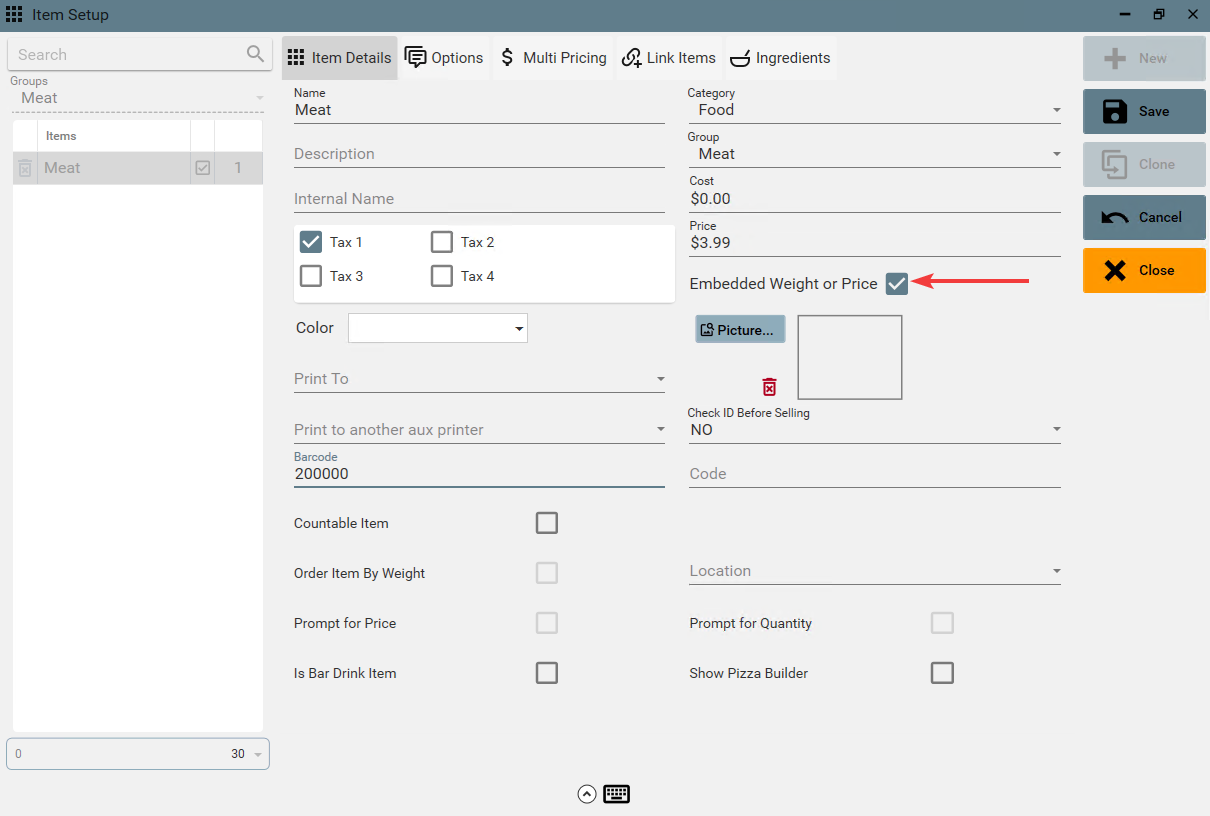Expand the Location dropdown
Image resolution: width=1210 pixels, height=816 pixels.
874,571
